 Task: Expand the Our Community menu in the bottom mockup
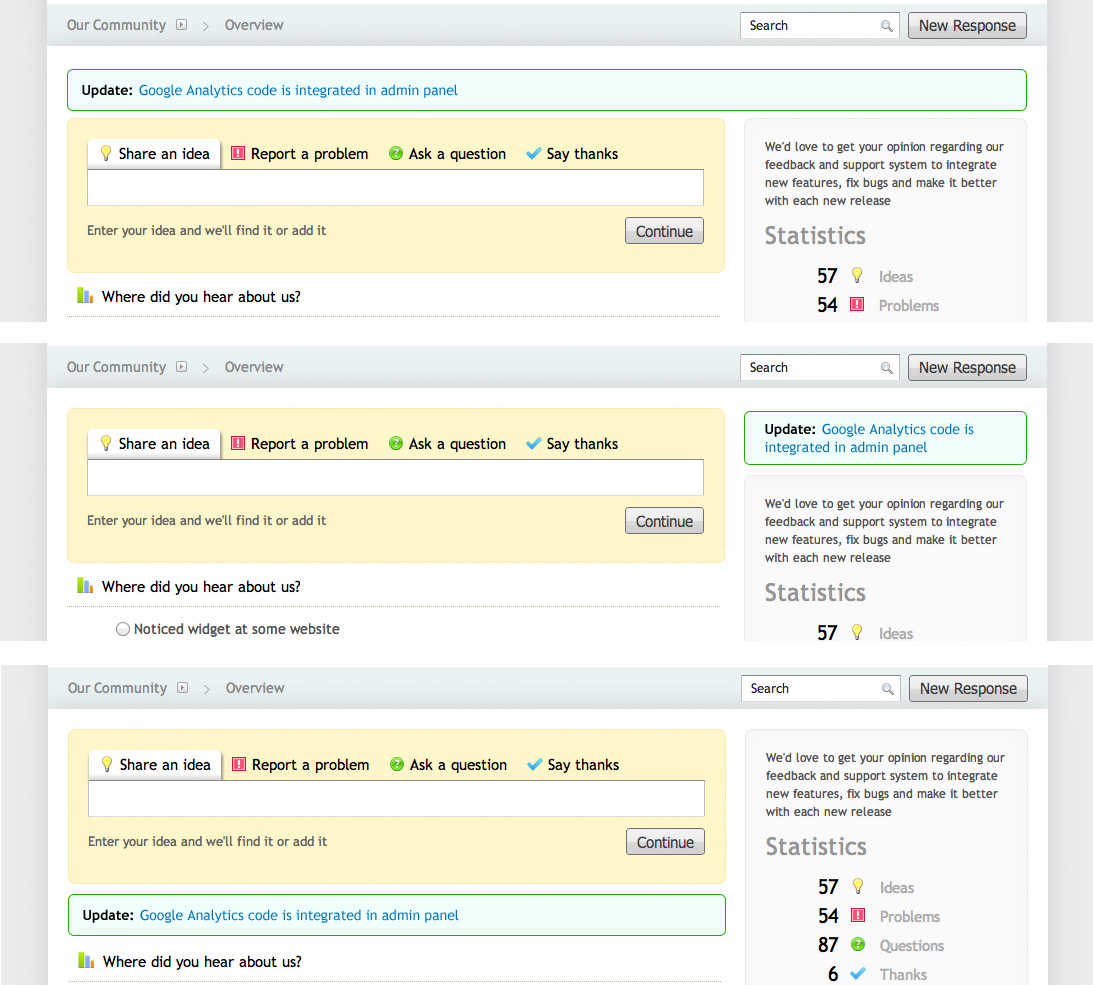click(183, 689)
